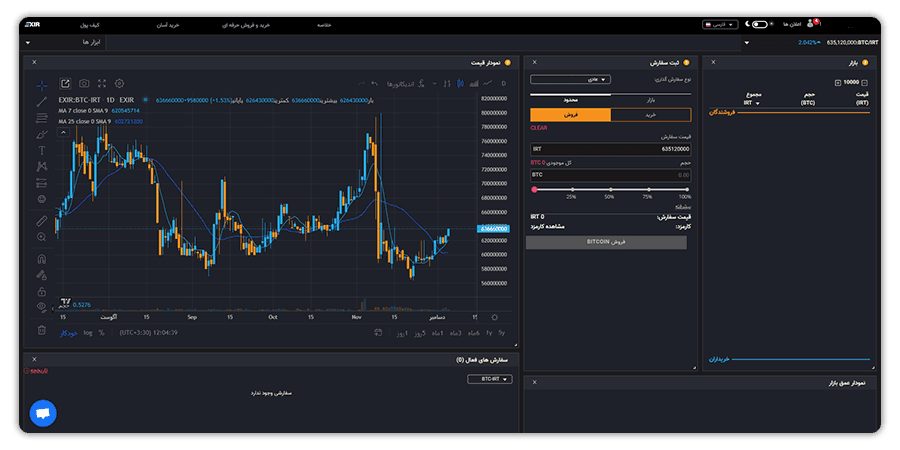Screen dimensions: 900x450
Task: Open the language selector dropdown
Action: pos(720,25)
